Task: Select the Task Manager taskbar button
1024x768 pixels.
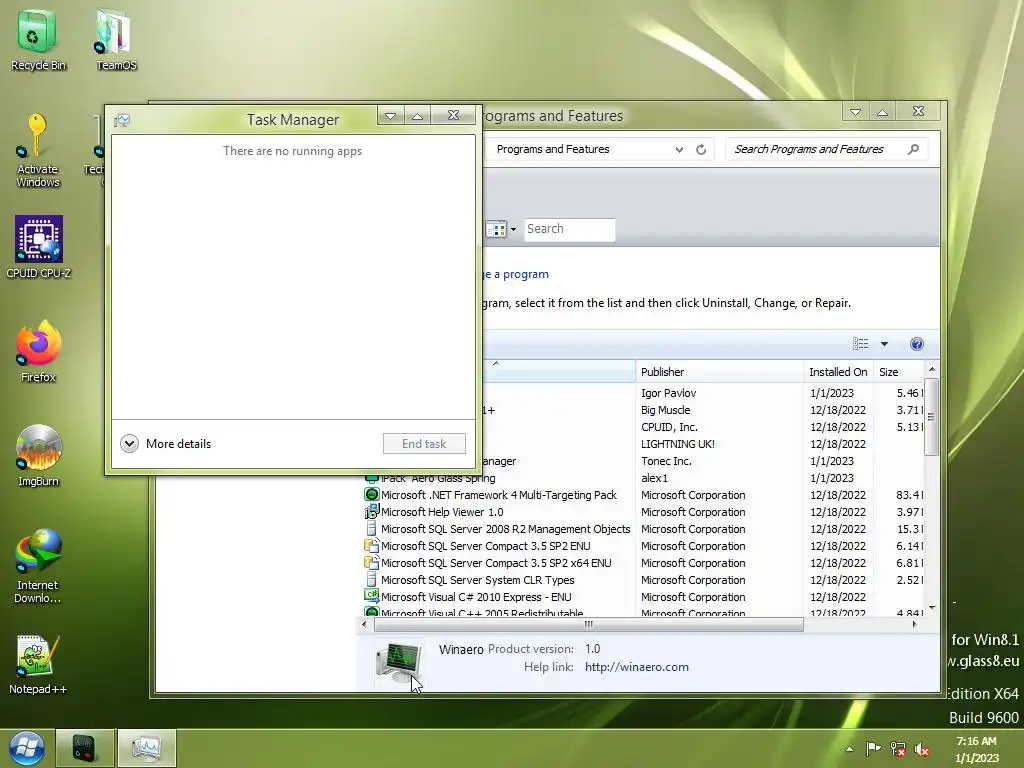Action: tap(146, 748)
